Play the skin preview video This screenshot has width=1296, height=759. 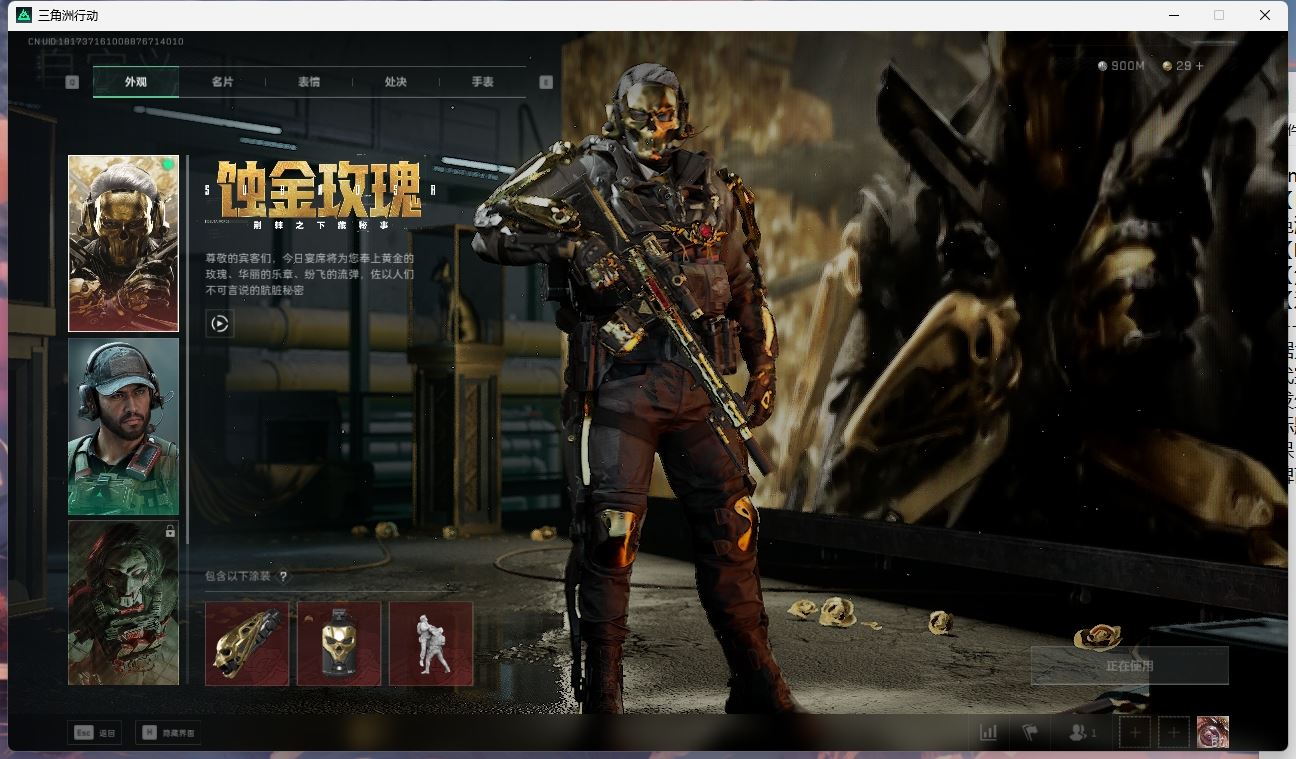(220, 324)
